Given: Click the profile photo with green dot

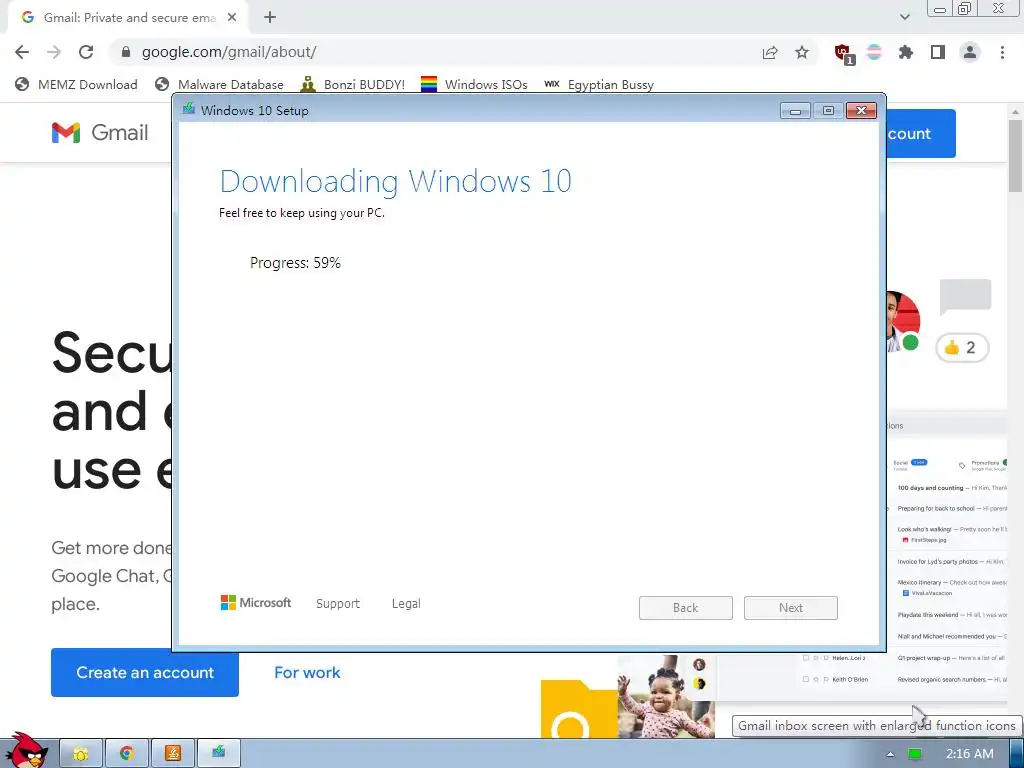Looking at the screenshot, I should click(x=904, y=321).
